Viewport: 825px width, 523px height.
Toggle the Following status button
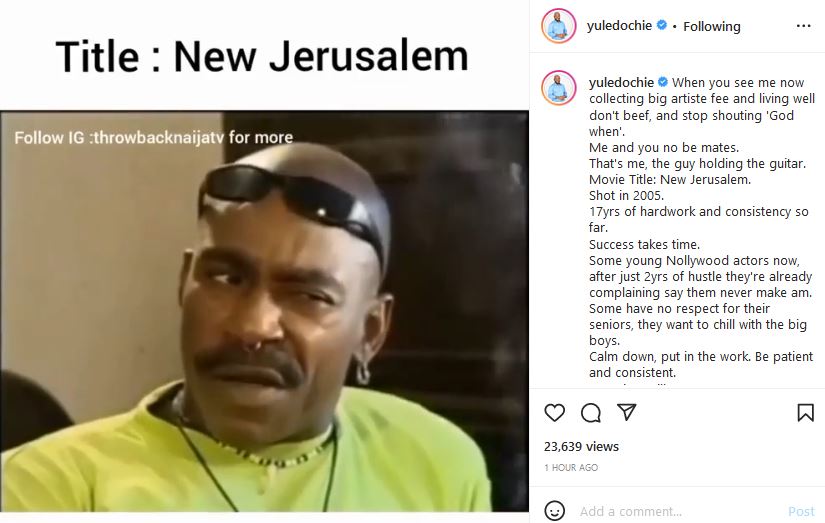click(711, 26)
